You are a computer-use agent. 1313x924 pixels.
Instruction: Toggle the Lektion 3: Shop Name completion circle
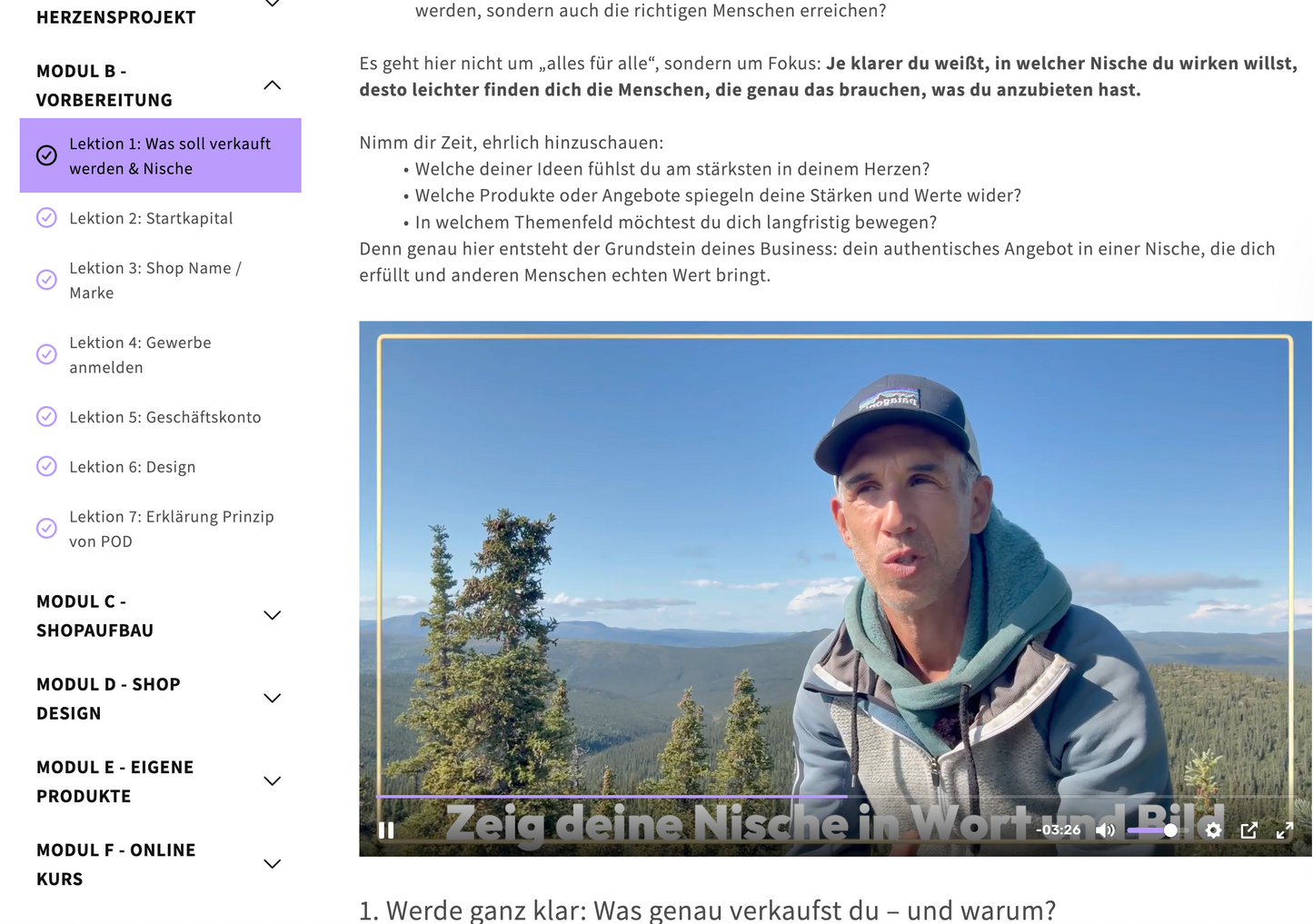(46, 280)
